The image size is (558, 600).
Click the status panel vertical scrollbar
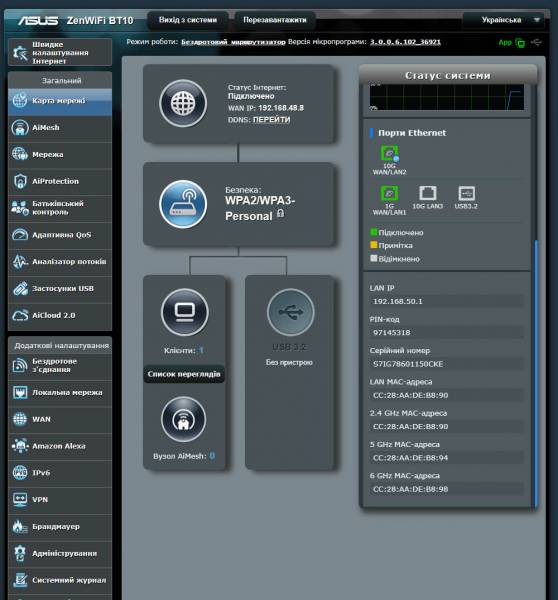(x=536, y=373)
